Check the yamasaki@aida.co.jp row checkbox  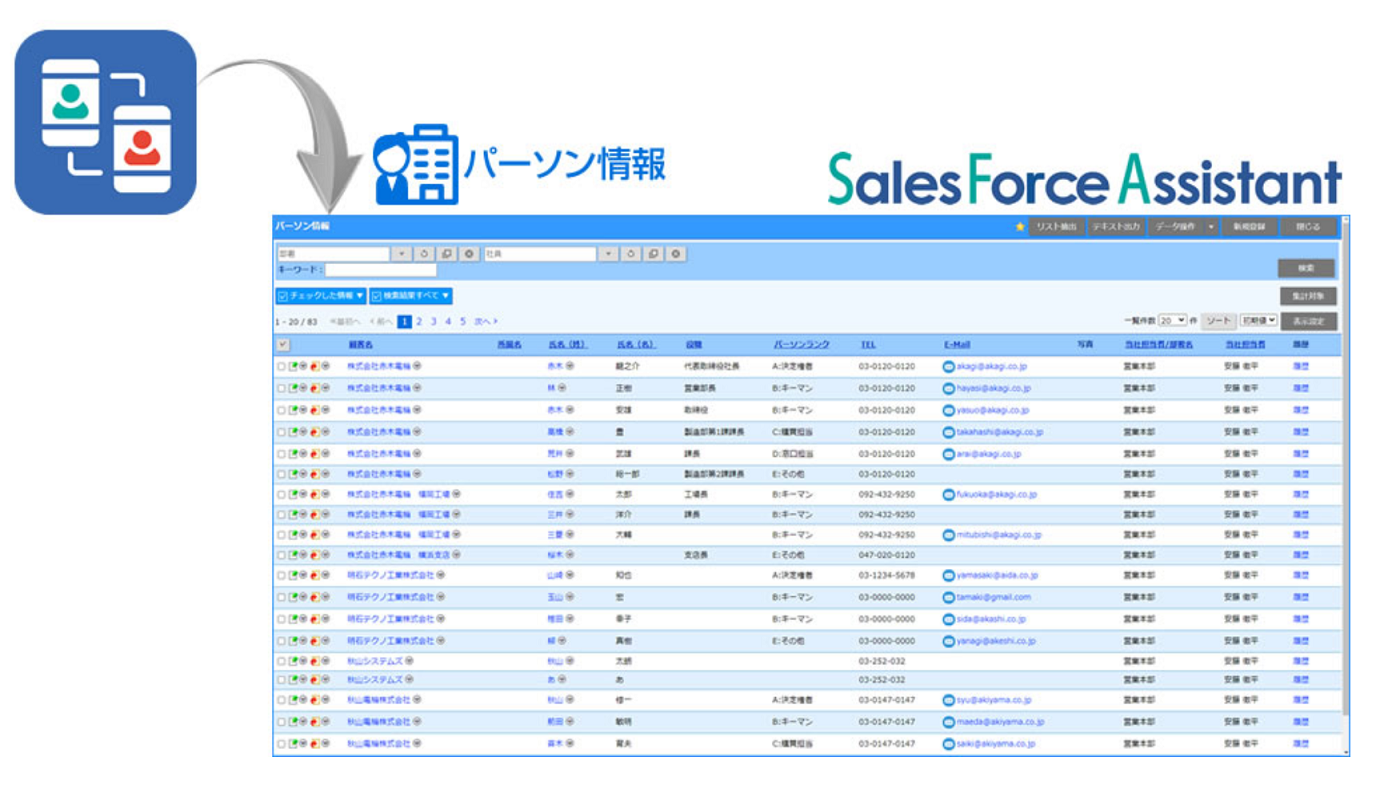coord(282,576)
